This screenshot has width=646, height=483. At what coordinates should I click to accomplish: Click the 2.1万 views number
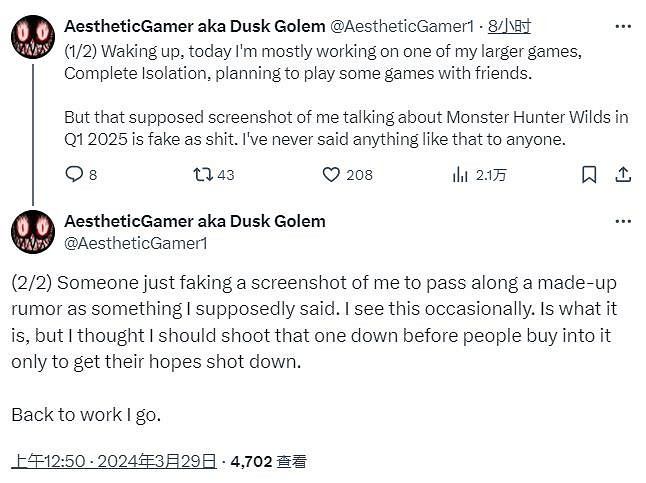pyautogui.click(x=491, y=174)
